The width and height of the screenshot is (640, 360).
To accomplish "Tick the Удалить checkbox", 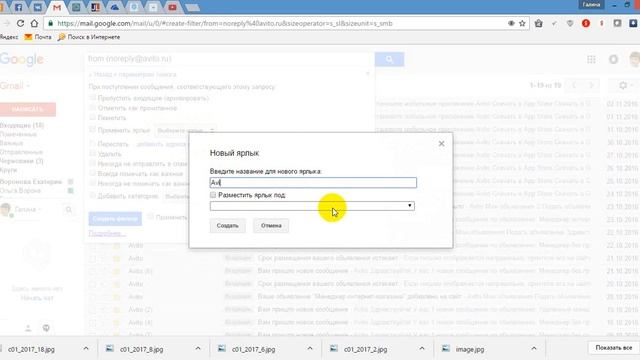I will (x=93, y=153).
